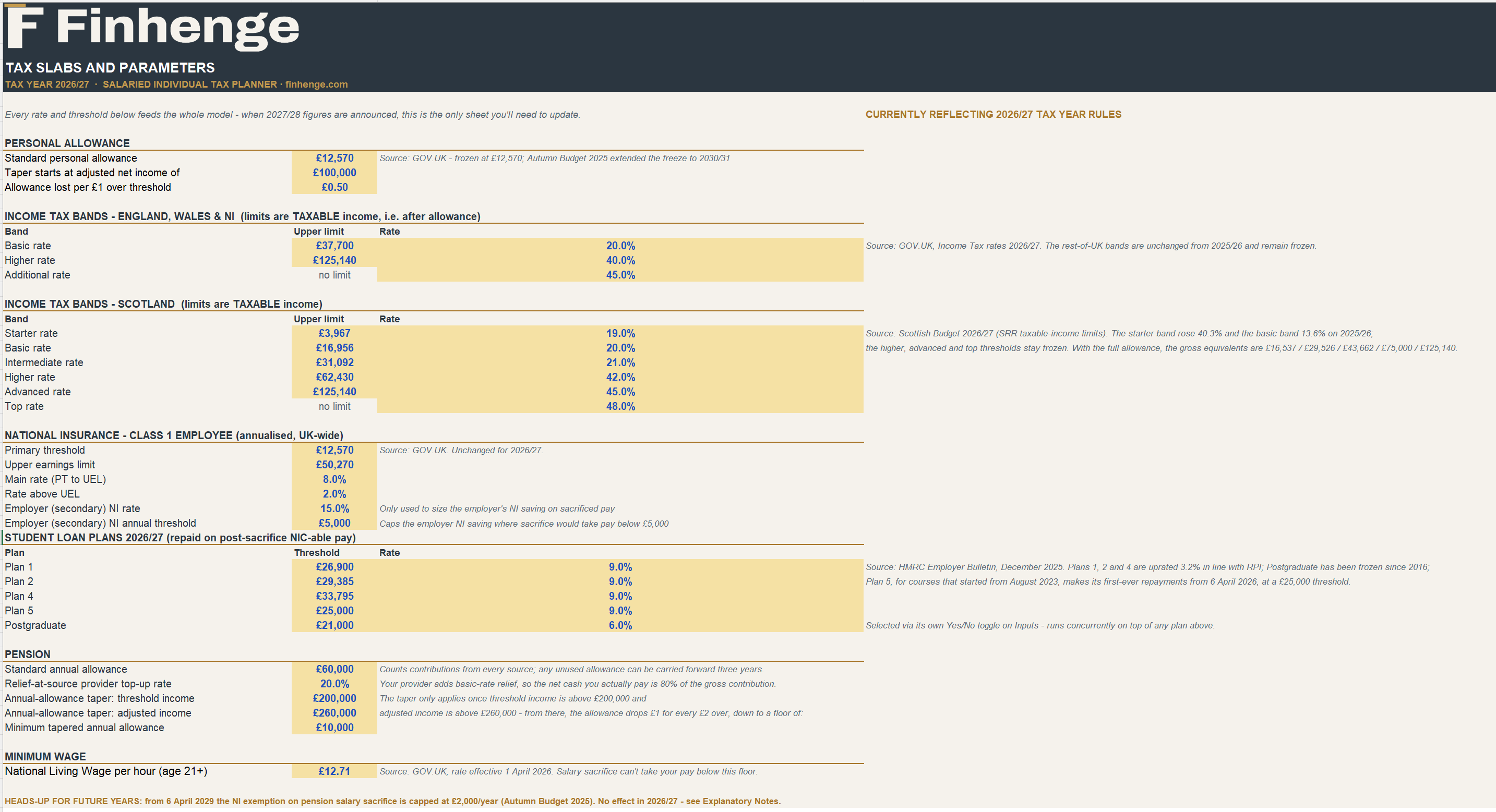Click the CURRENTLY REFLECTING 2026/27 TAX YEAR RULES note
Image resolution: width=1496 pixels, height=812 pixels.
993,114
